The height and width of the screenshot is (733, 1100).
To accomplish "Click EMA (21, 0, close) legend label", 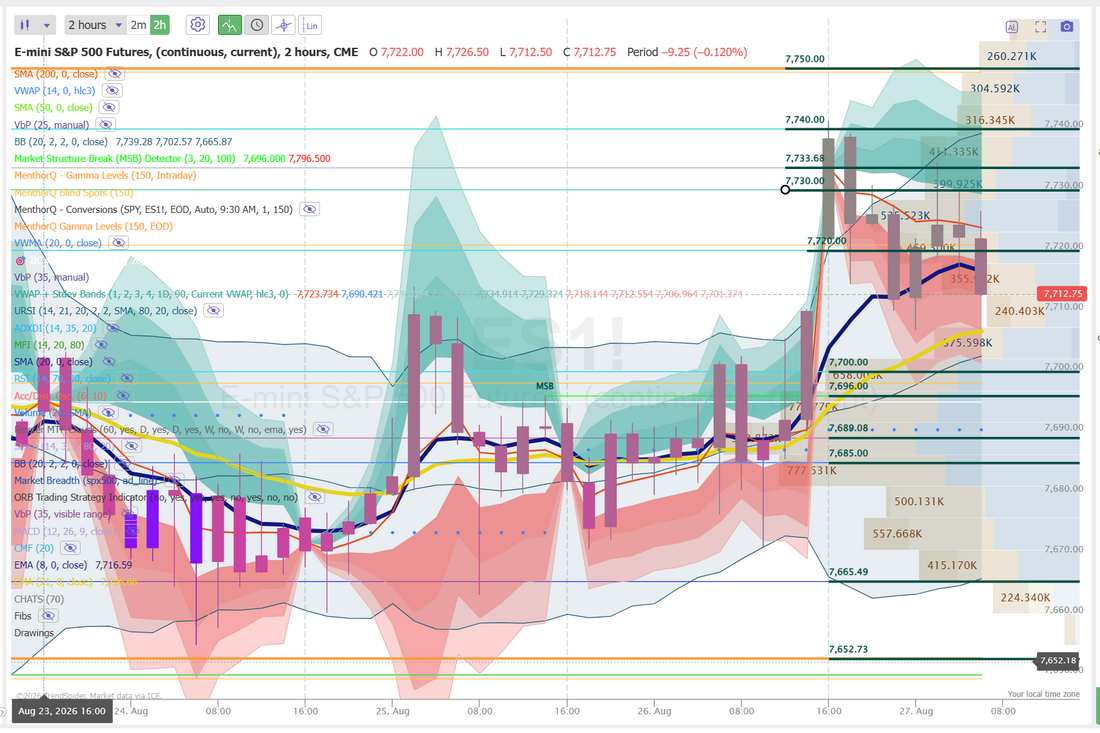I will (53, 582).
